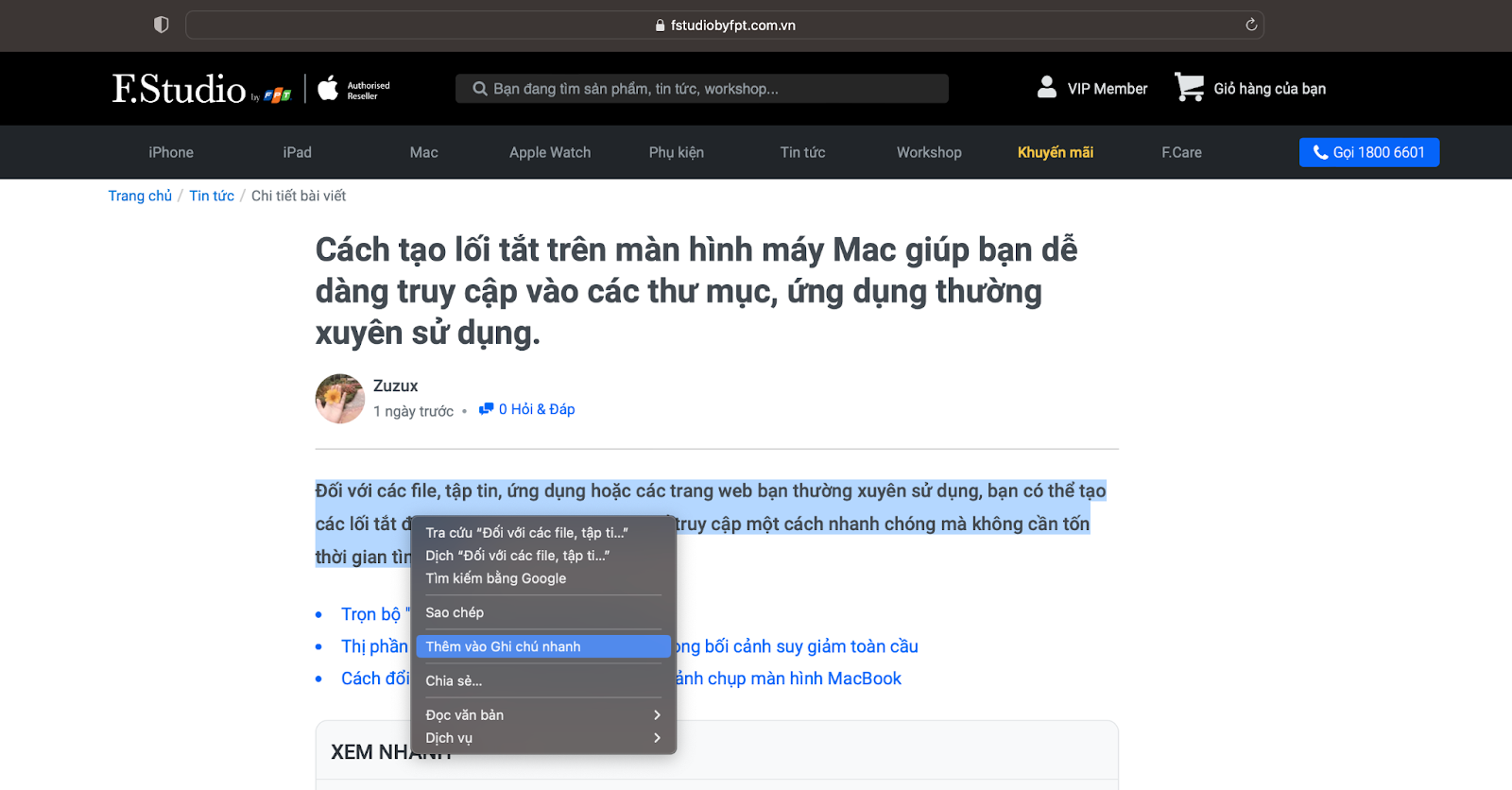
Task: Click Chia sẻ... in context menu
Action: [454, 680]
